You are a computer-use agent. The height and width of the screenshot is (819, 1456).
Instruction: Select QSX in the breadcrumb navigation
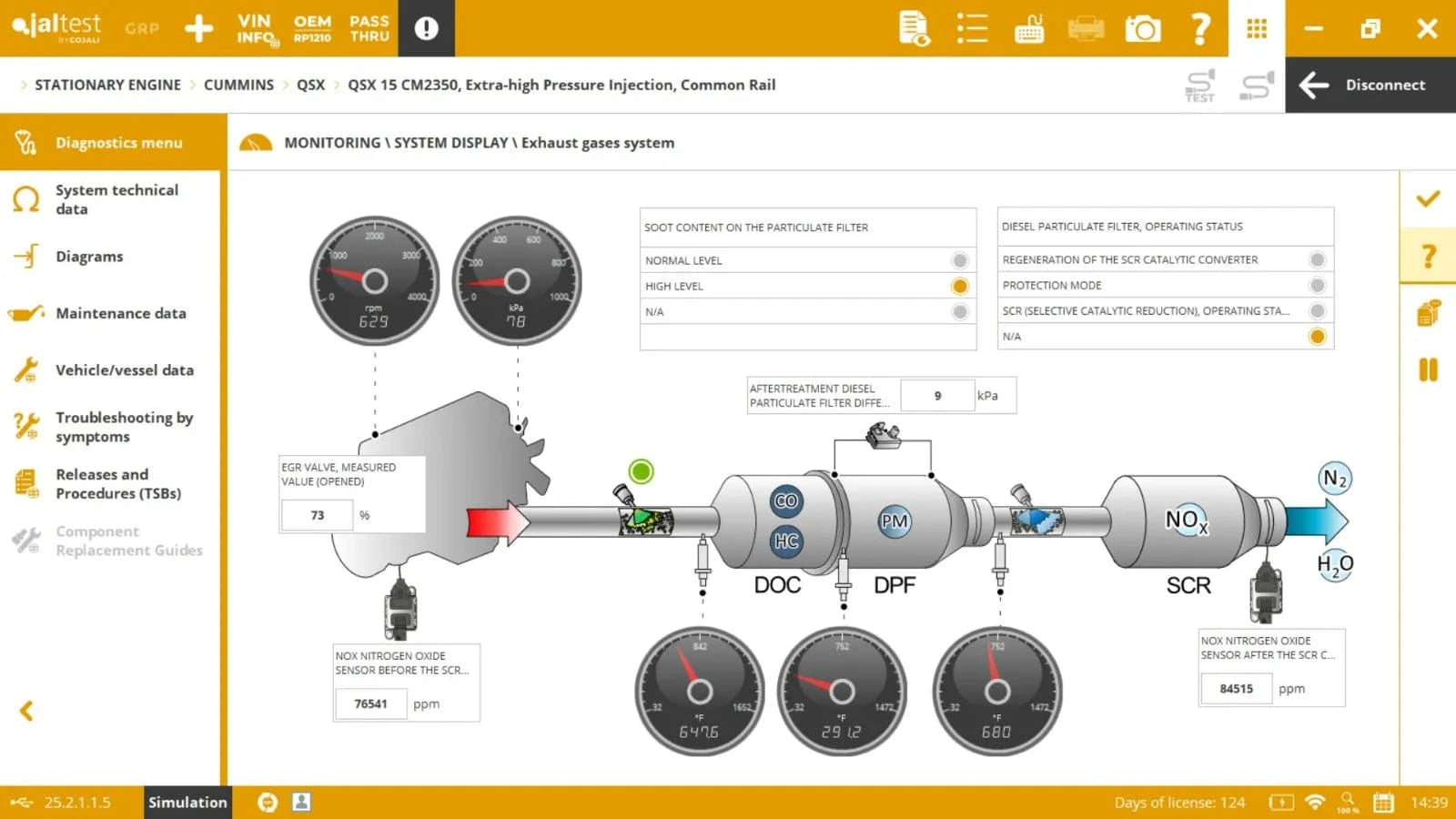coord(310,85)
